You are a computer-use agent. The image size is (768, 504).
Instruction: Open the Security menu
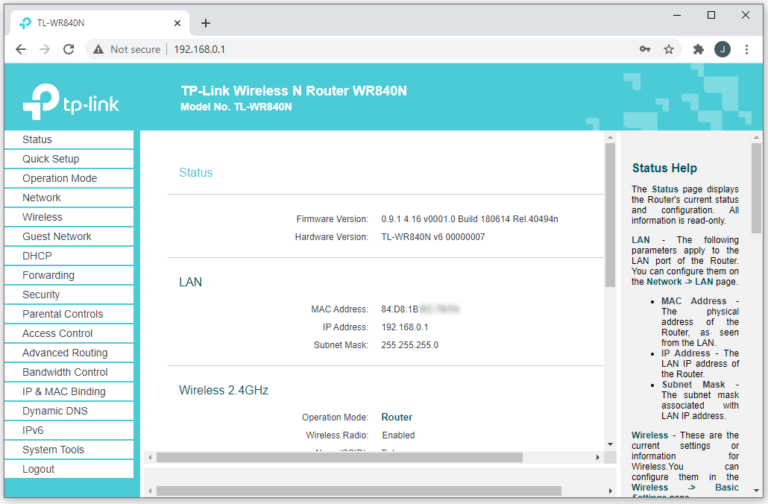coord(69,295)
